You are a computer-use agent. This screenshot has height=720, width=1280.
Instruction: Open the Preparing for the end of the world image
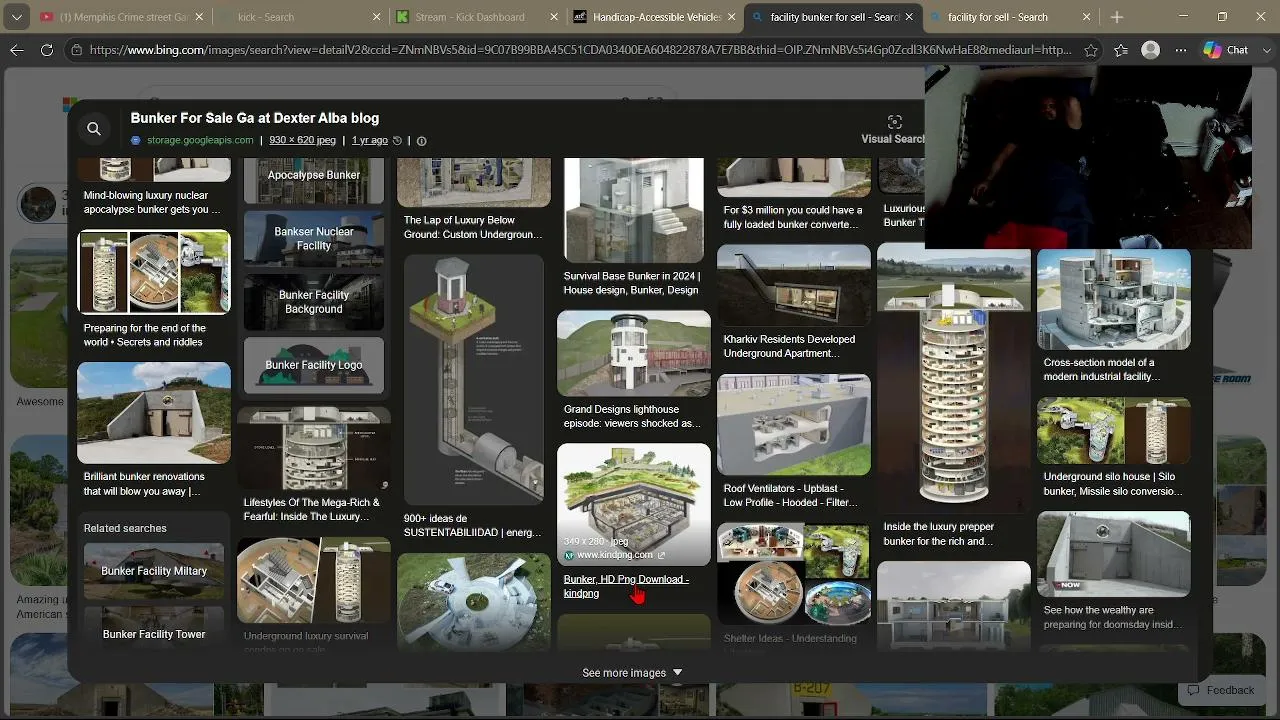pyautogui.click(x=154, y=272)
